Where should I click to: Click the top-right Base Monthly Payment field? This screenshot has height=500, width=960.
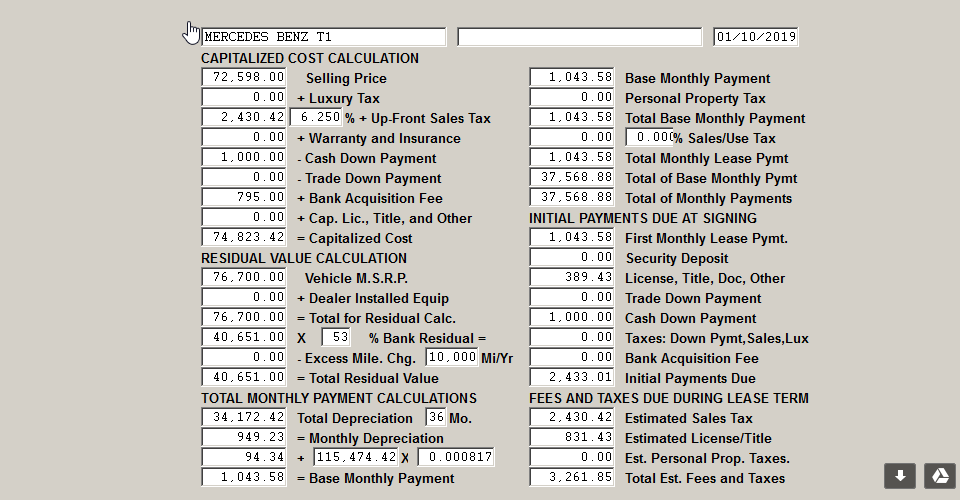[572, 77]
